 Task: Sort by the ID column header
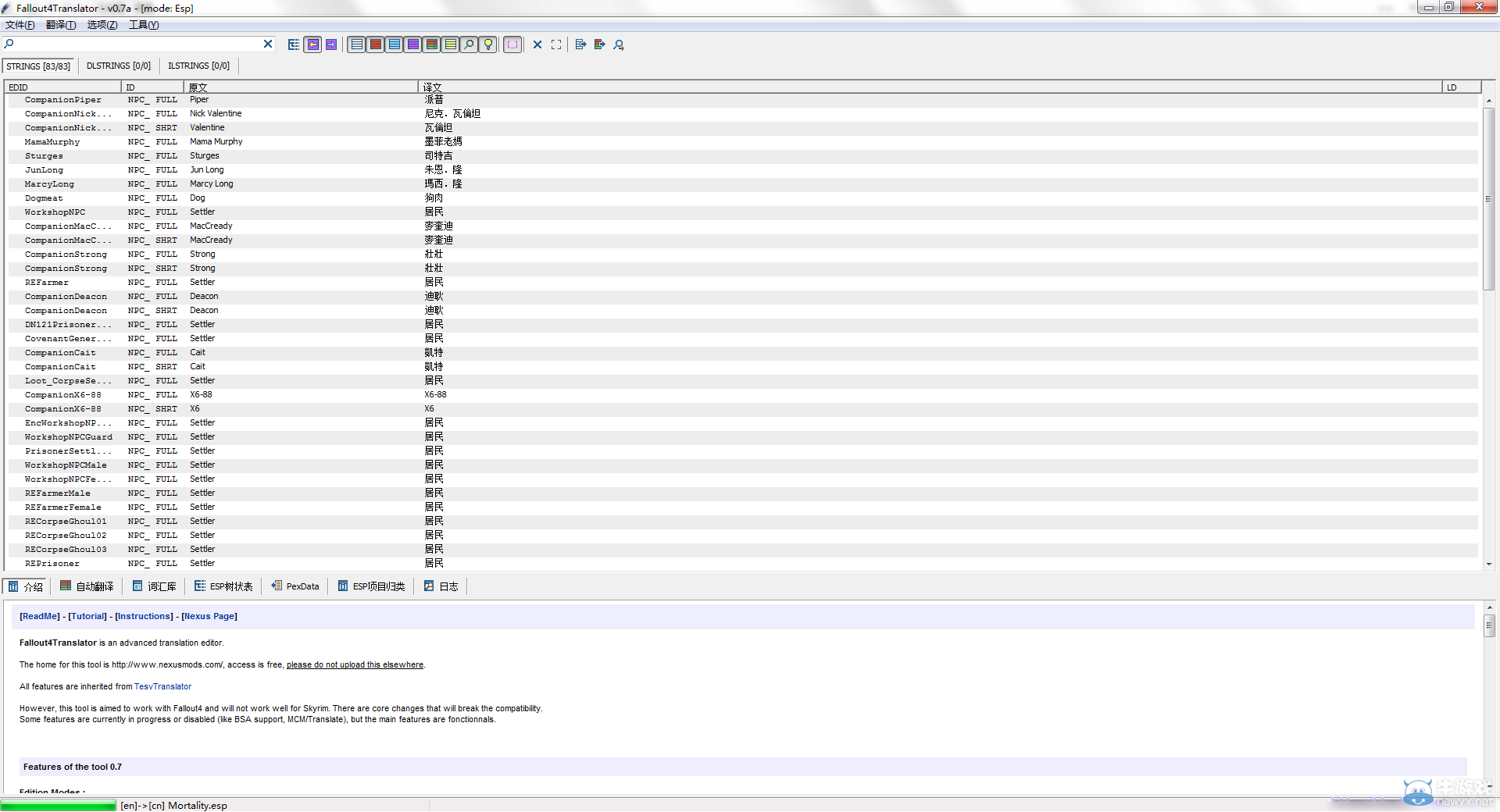point(152,87)
